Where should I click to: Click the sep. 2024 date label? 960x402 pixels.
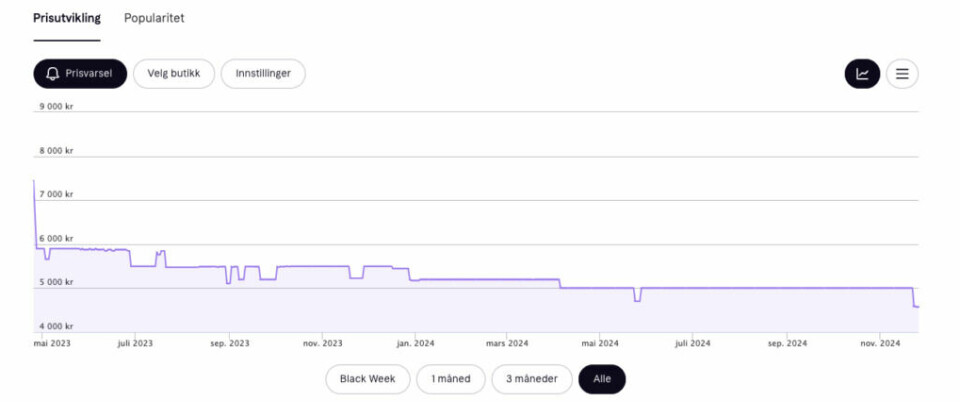[x=787, y=344]
